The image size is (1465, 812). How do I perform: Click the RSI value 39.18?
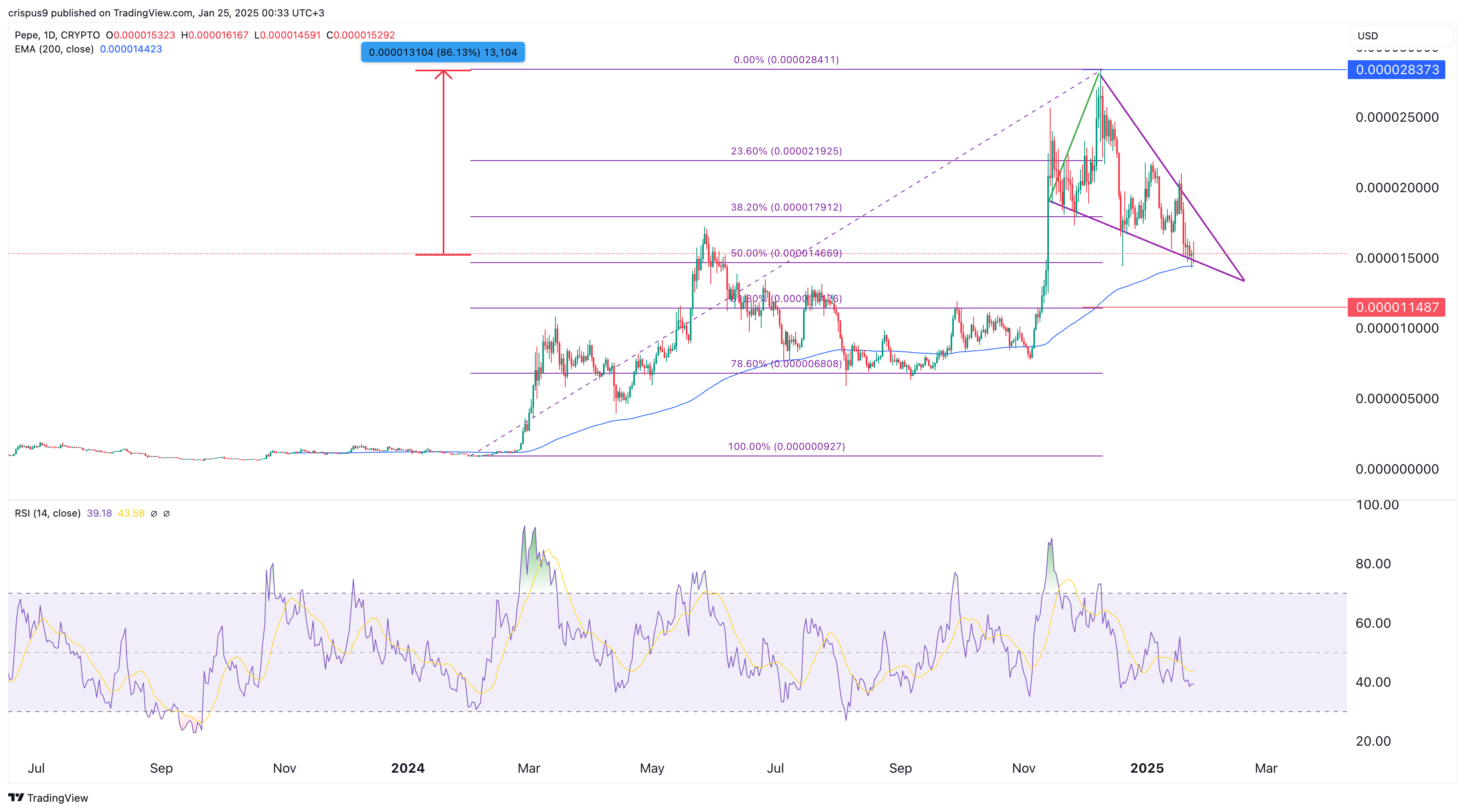[99, 513]
